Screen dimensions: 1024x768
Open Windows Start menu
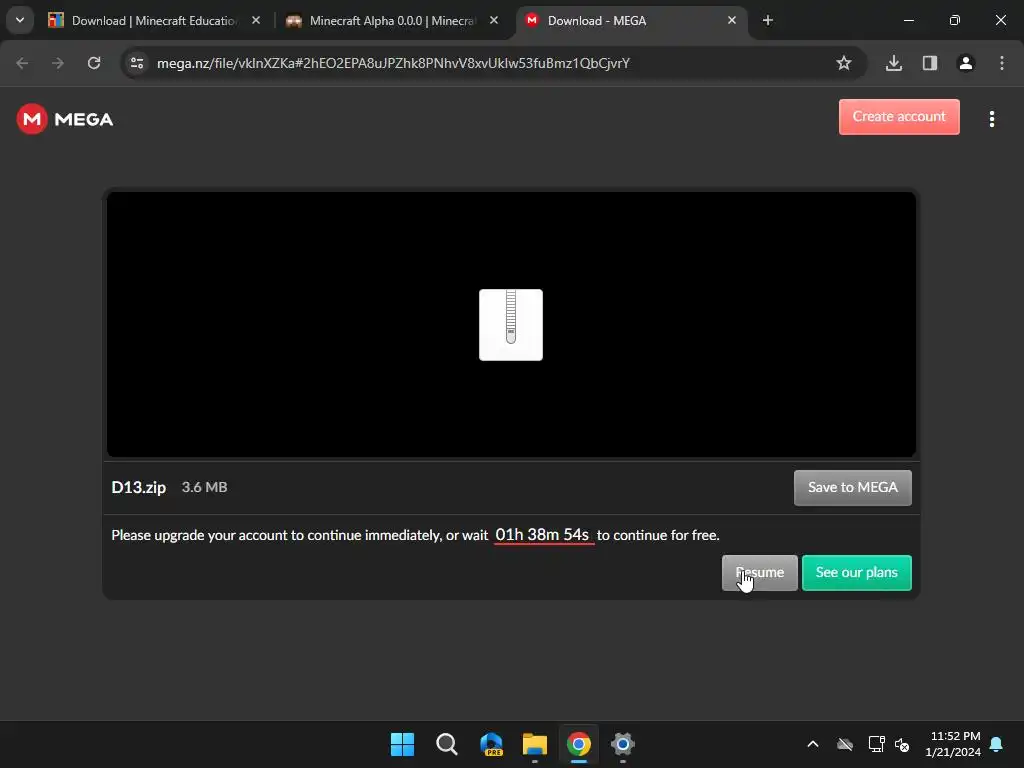pyautogui.click(x=402, y=744)
